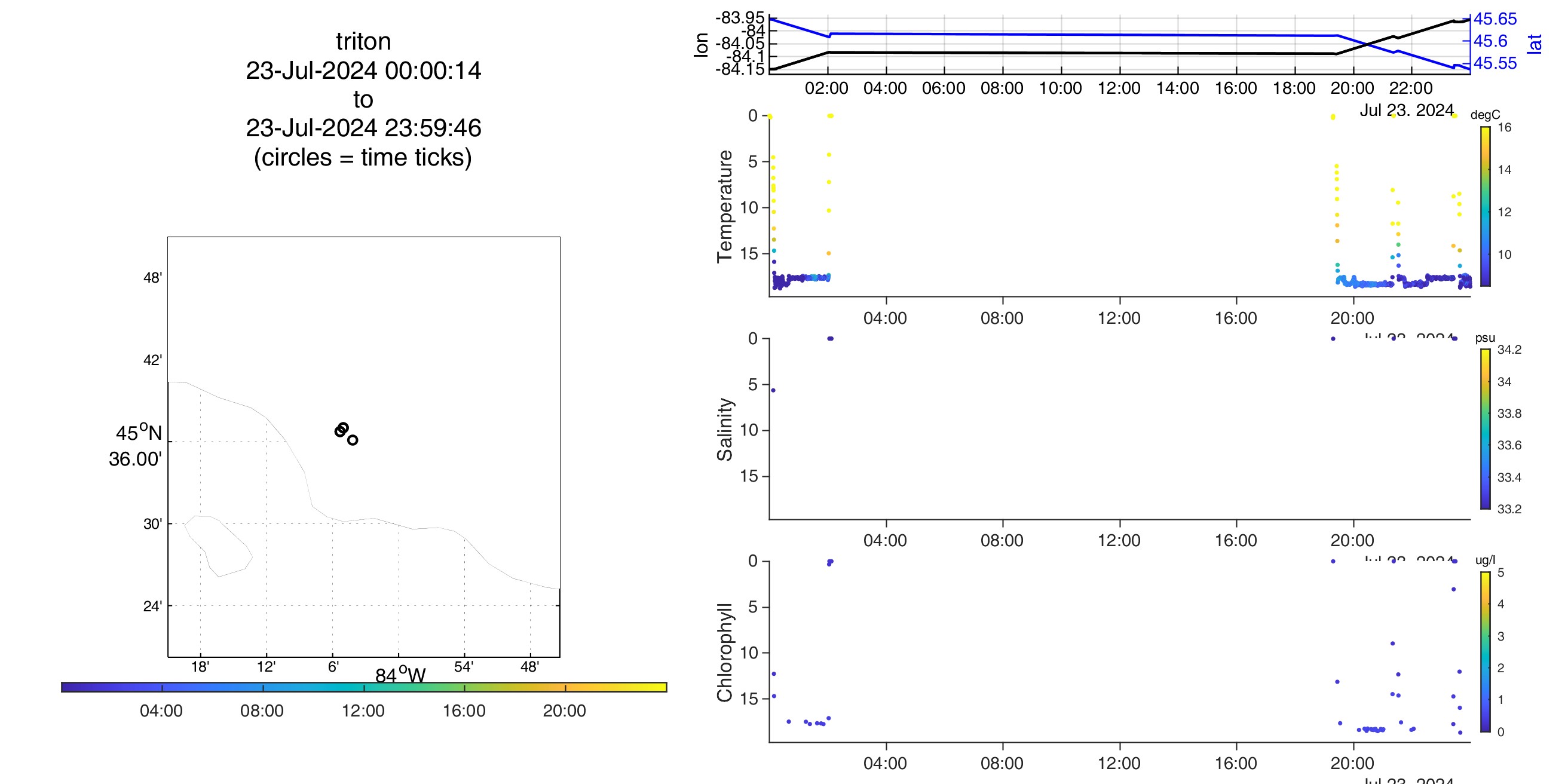Viewport: 1568px width, 784px height.
Task: Click the small island outline on the map
Action: coord(218,546)
